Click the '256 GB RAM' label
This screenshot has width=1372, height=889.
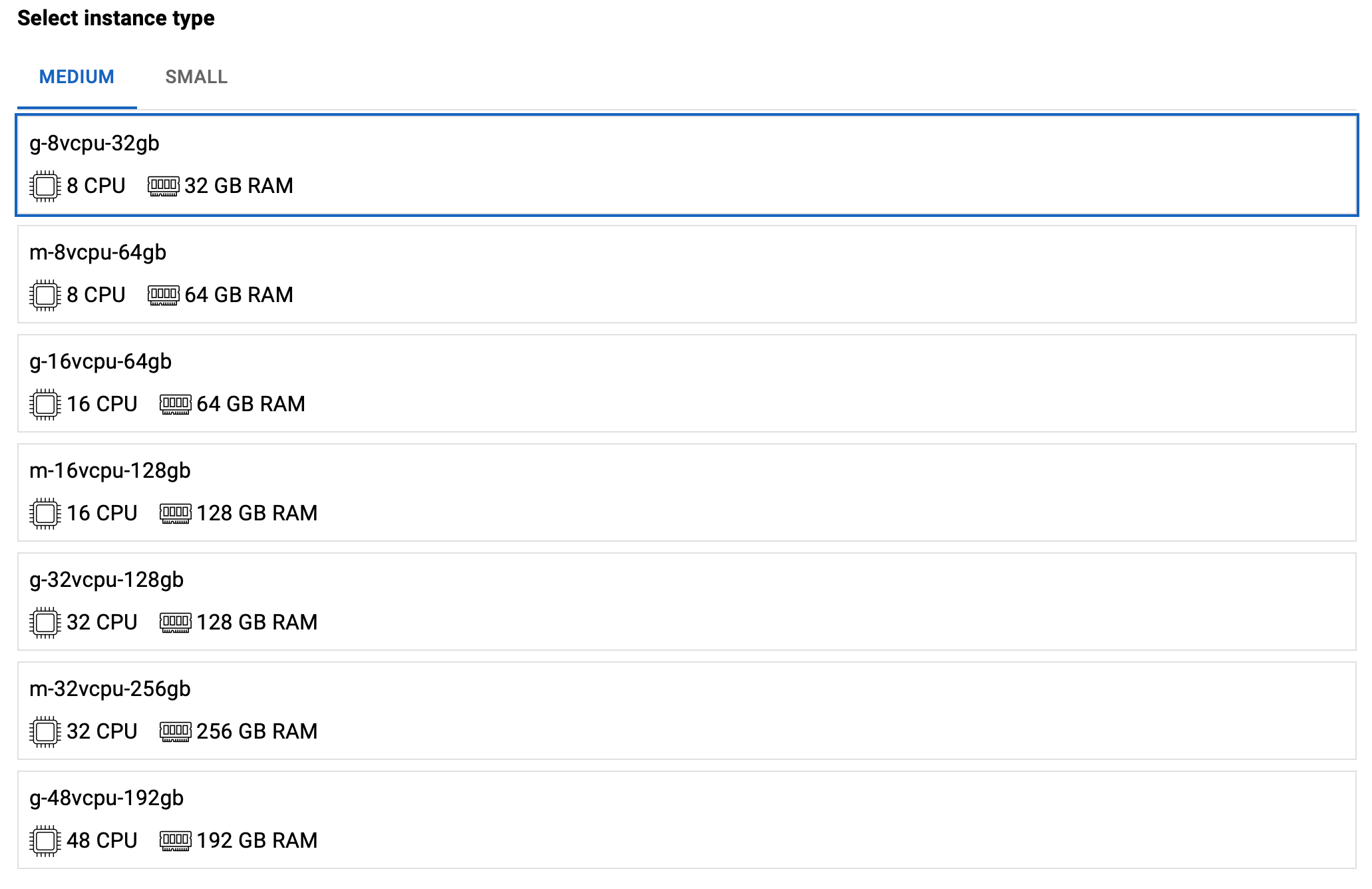coord(257,731)
